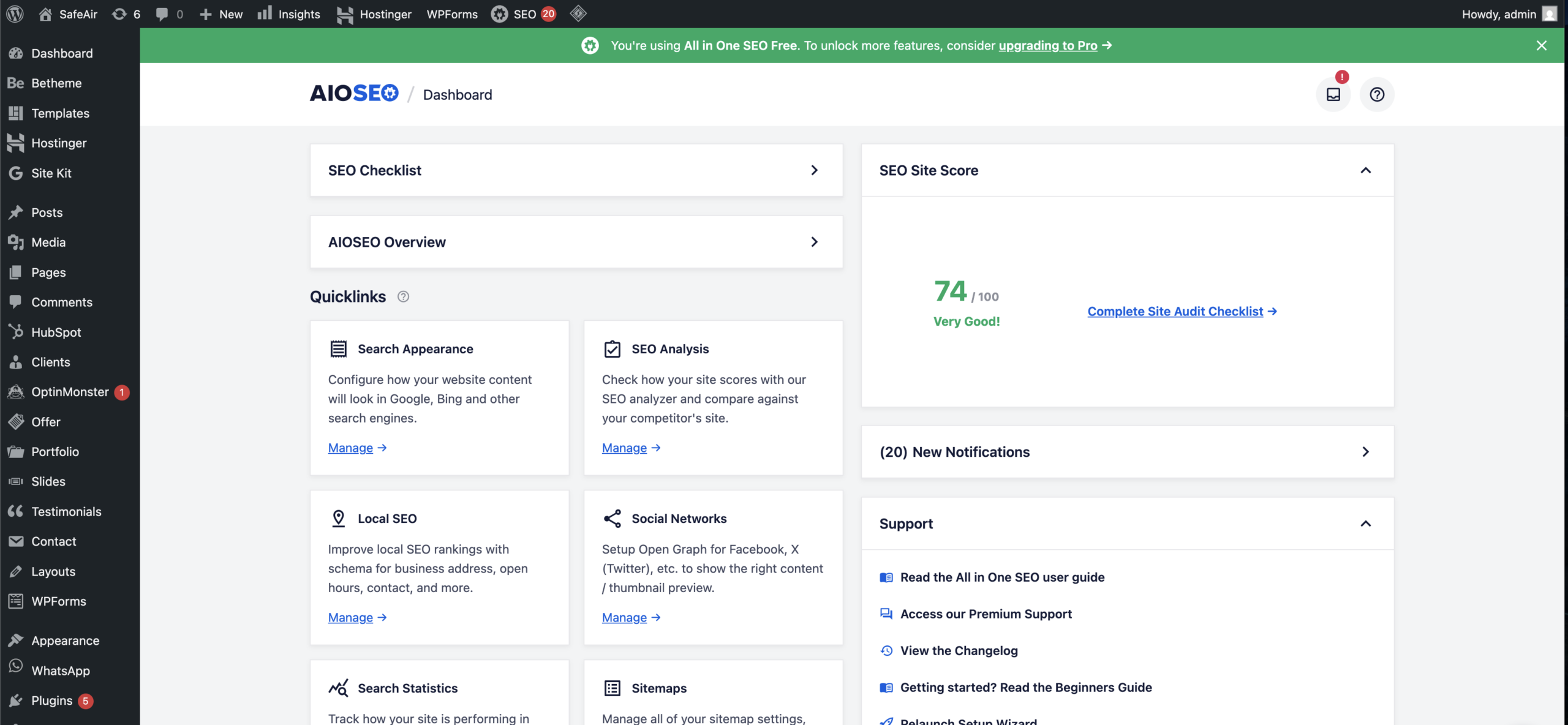Click the SEO Analysis clipboard icon
Image resolution: width=1568 pixels, height=725 pixels.
click(612, 349)
